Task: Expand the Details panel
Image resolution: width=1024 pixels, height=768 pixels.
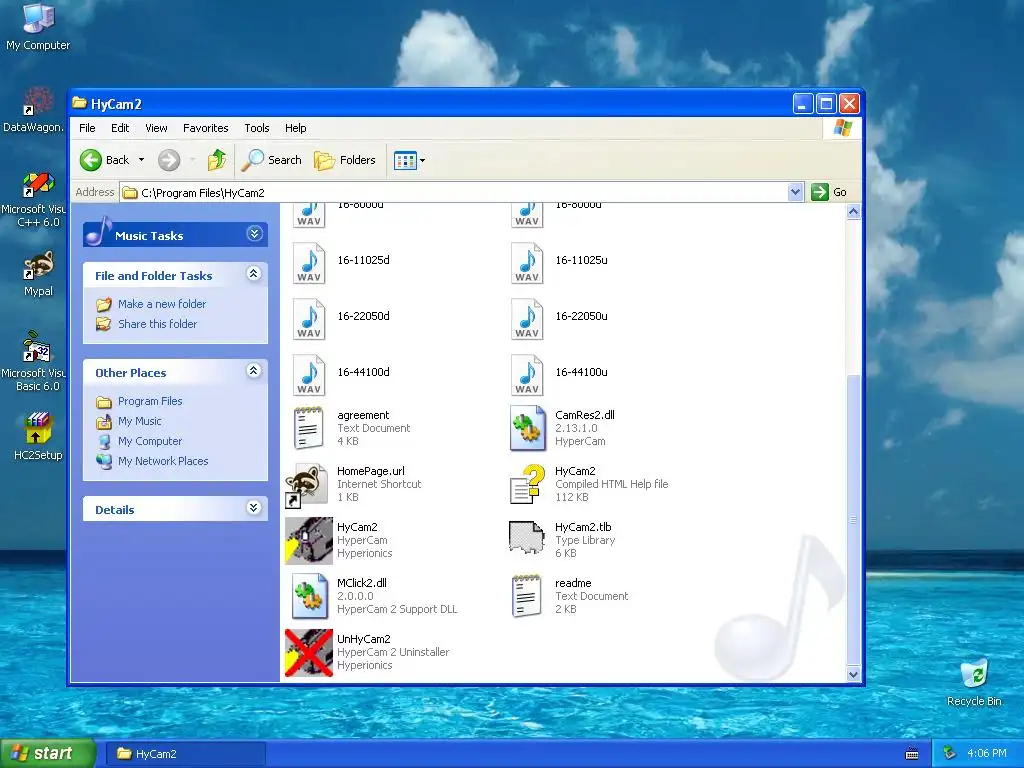Action: click(253, 508)
